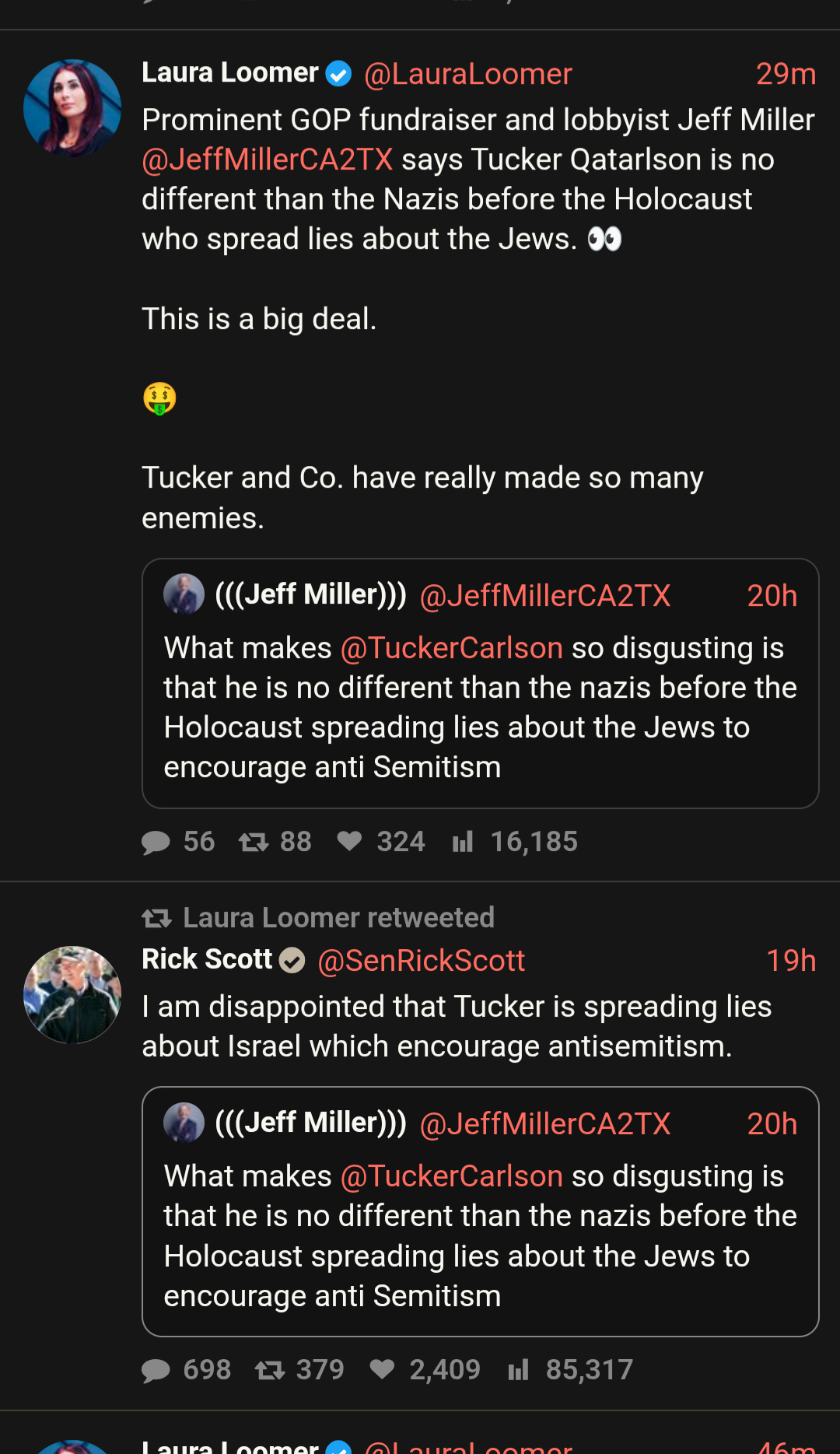
Task: Retweet Rick Scott's post with 379 retweets
Action: pos(270,1370)
